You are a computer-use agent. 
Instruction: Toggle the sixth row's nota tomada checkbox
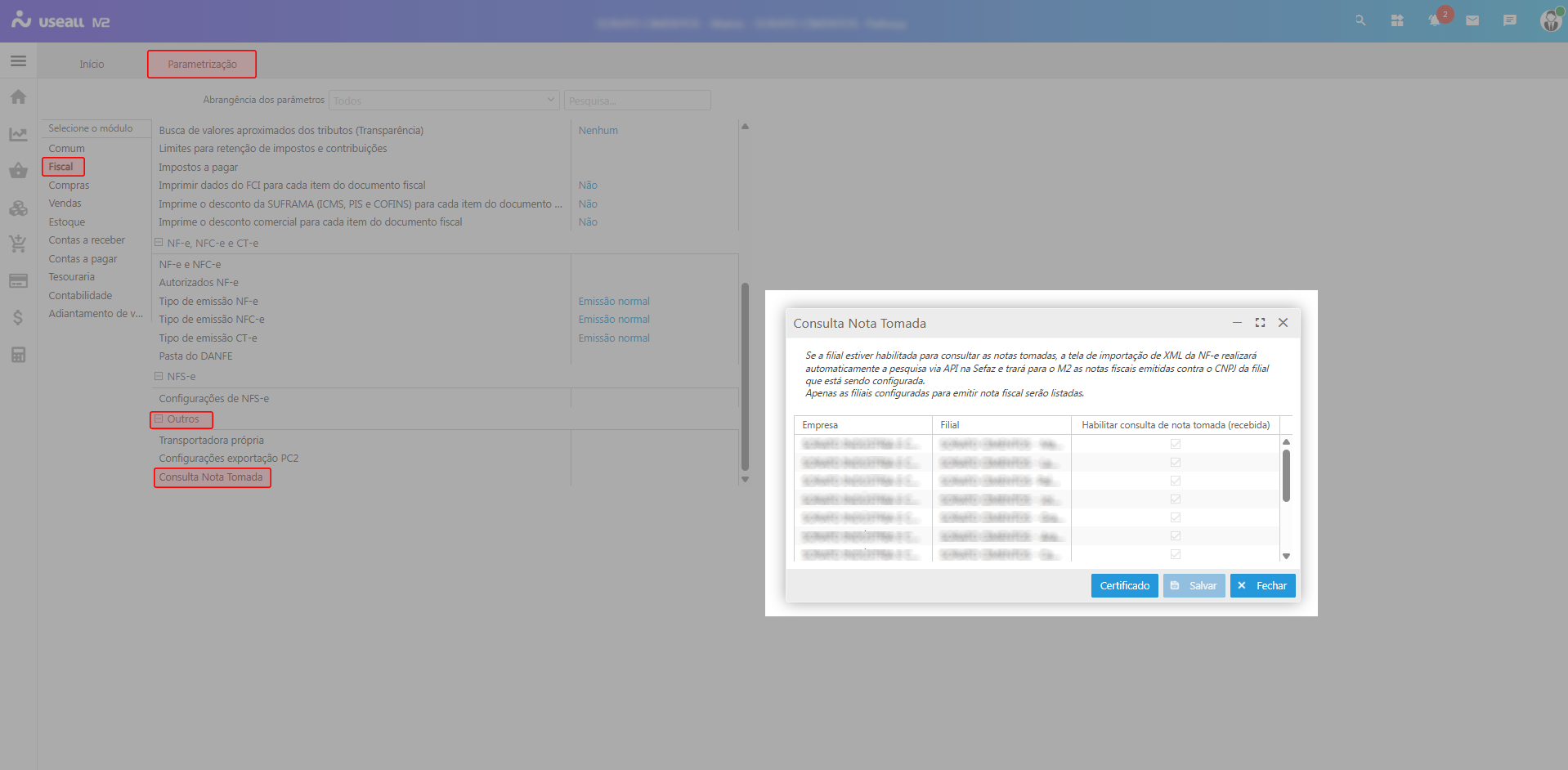click(1175, 536)
